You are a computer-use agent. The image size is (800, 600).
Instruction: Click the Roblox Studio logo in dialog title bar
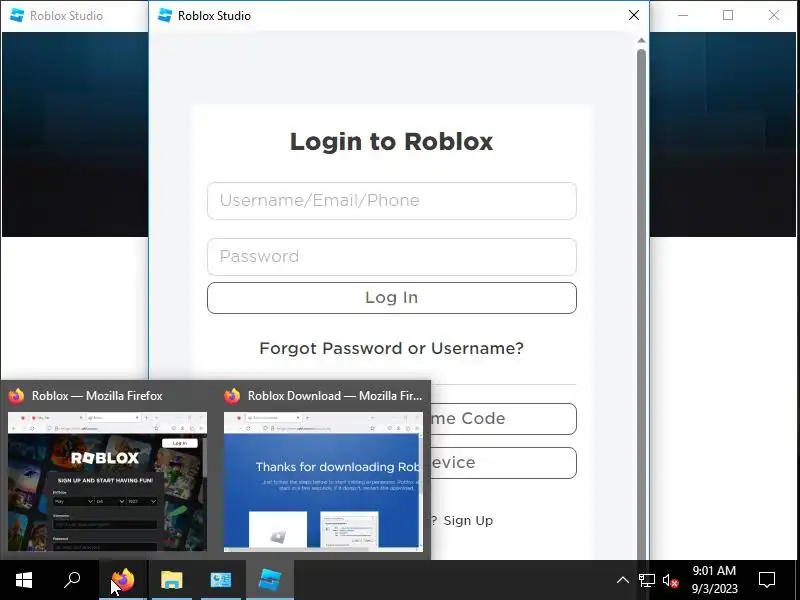click(165, 15)
